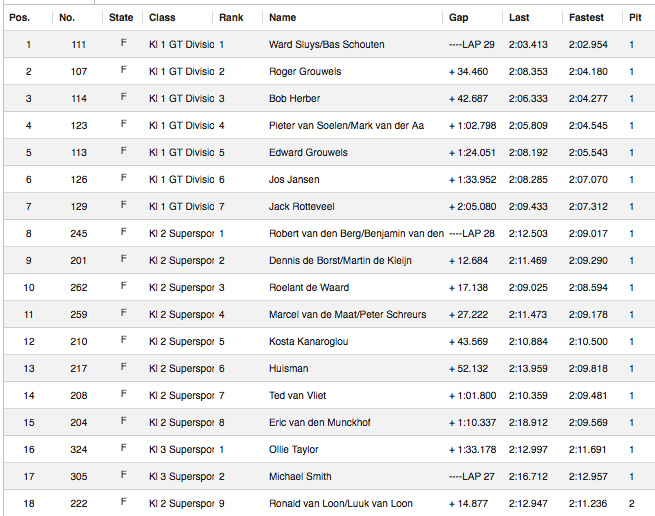Select the Ward Sluys/Bas Schouten row name
Screen dimensions: 655x516
pyautogui.click(x=326, y=45)
